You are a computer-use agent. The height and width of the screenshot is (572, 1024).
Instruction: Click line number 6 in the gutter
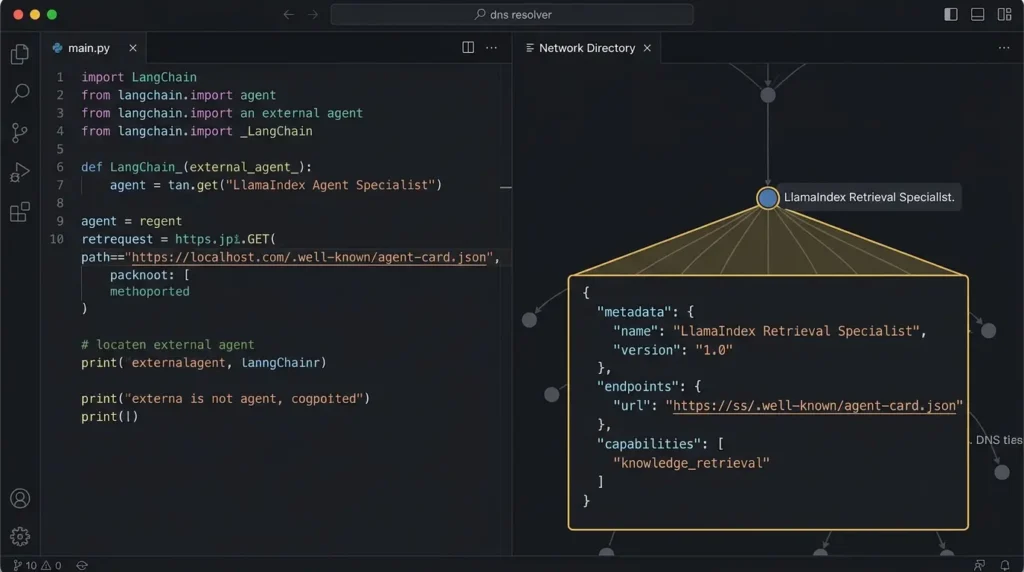tap(59, 167)
